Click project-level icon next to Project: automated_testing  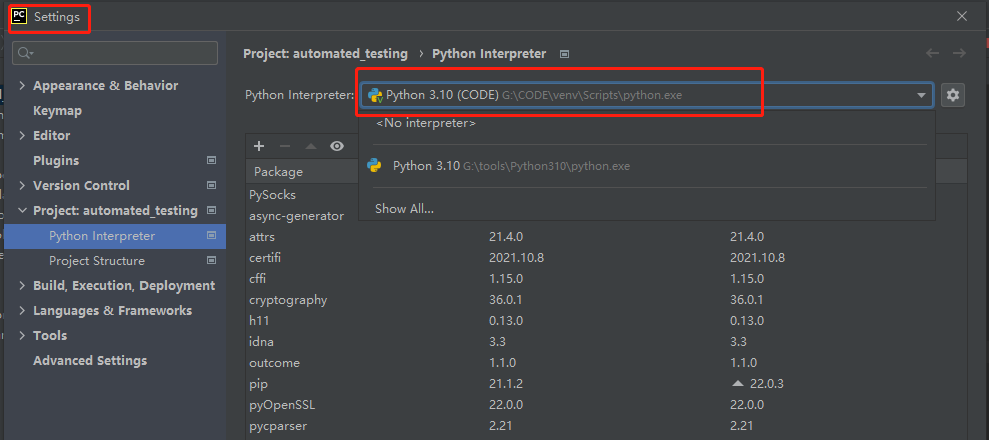pyautogui.click(x=211, y=211)
